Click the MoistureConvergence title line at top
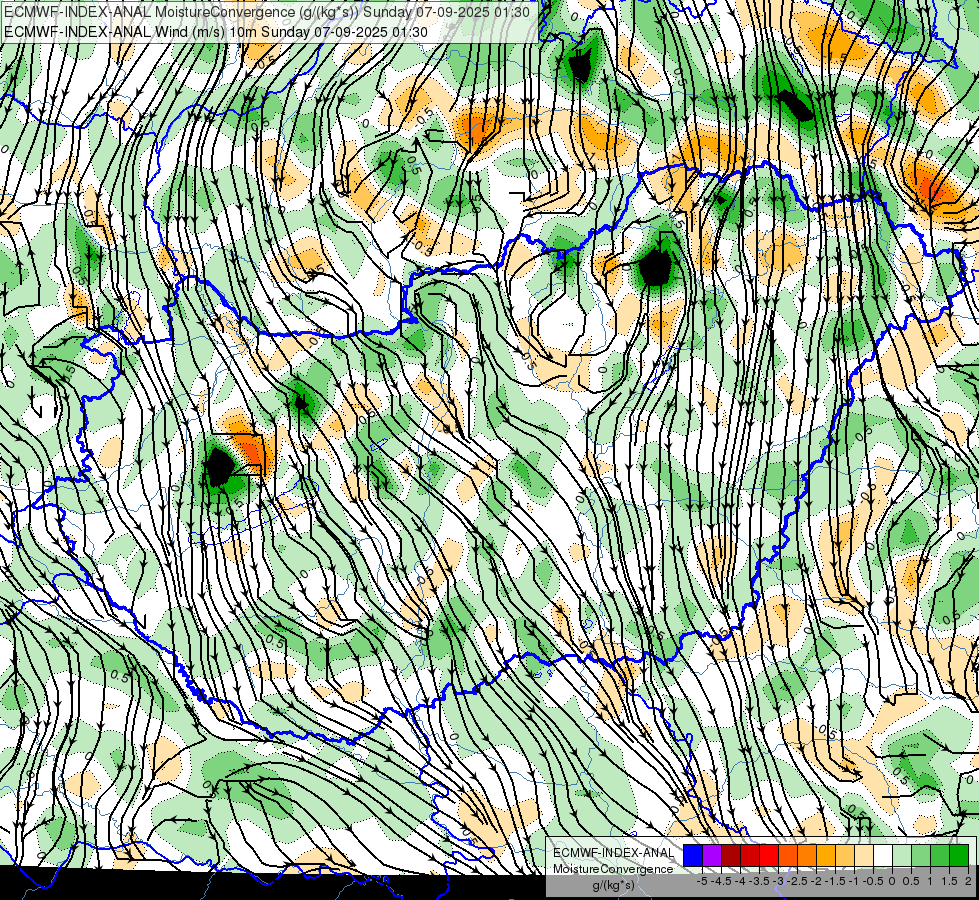 (x=267, y=12)
